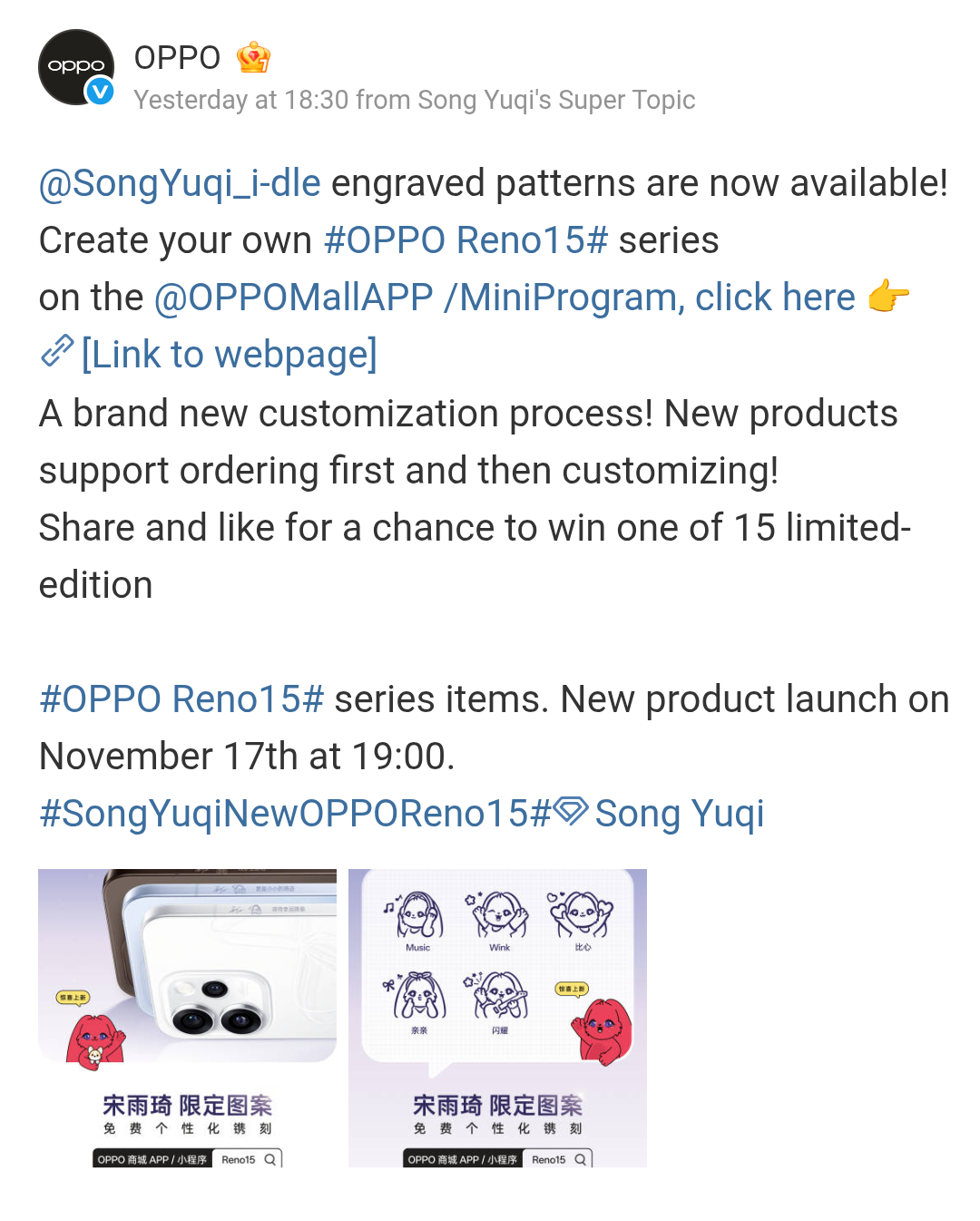Click the pointing hand emoji
Viewport: 980px width, 1221px height.
888,297
